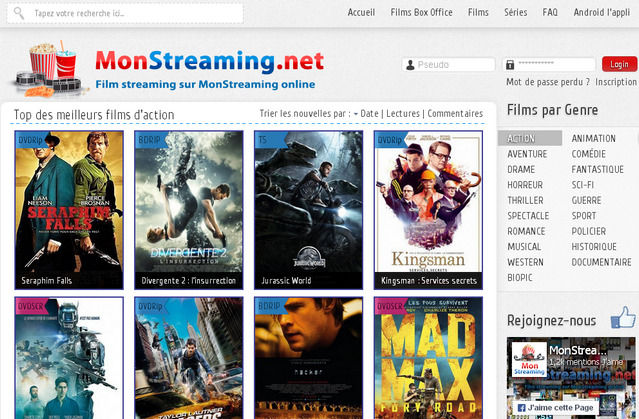Go to Accueil in top menu

(361, 13)
